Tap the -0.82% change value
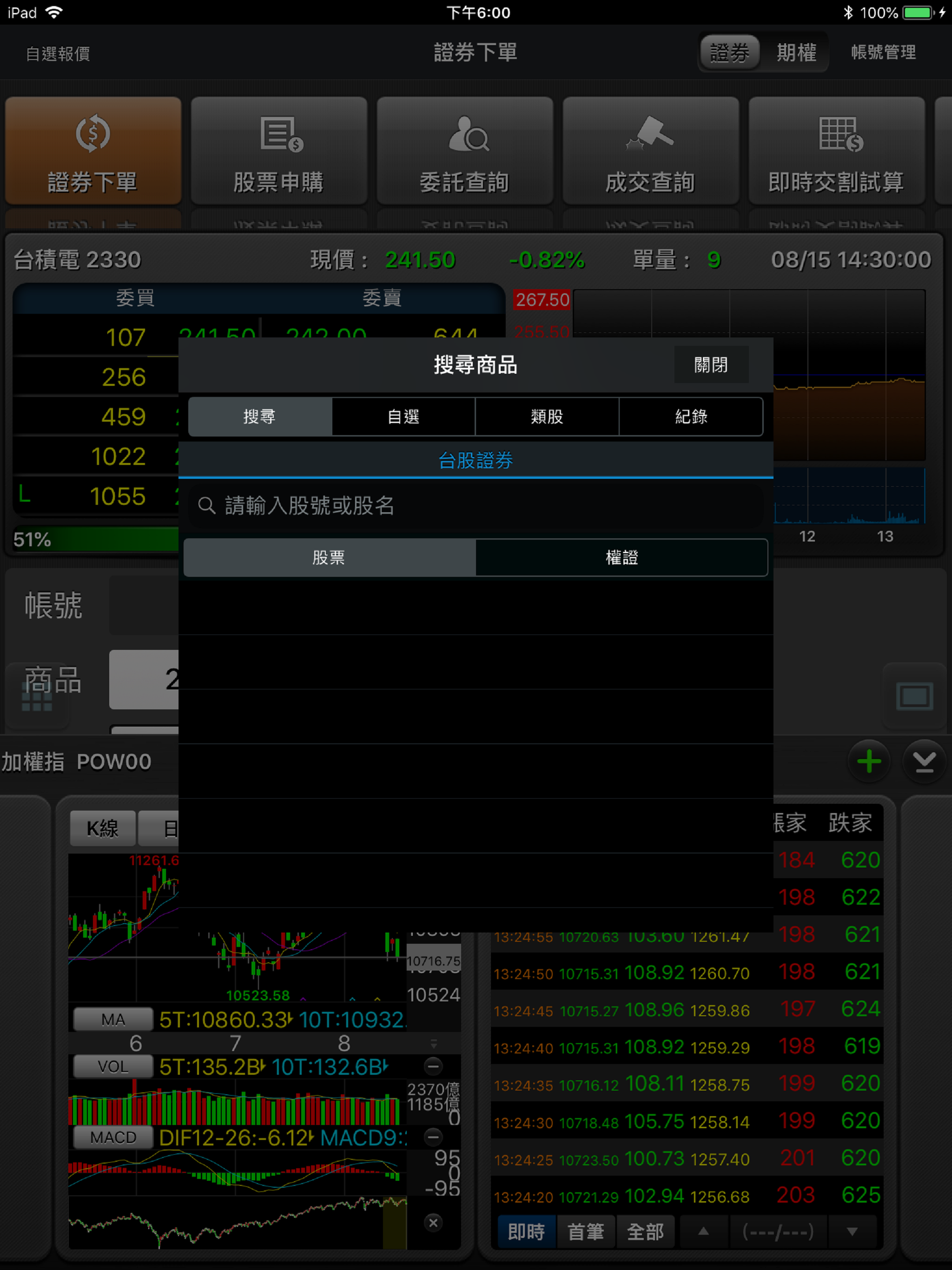The width and height of the screenshot is (952, 1270). pyautogui.click(x=547, y=259)
